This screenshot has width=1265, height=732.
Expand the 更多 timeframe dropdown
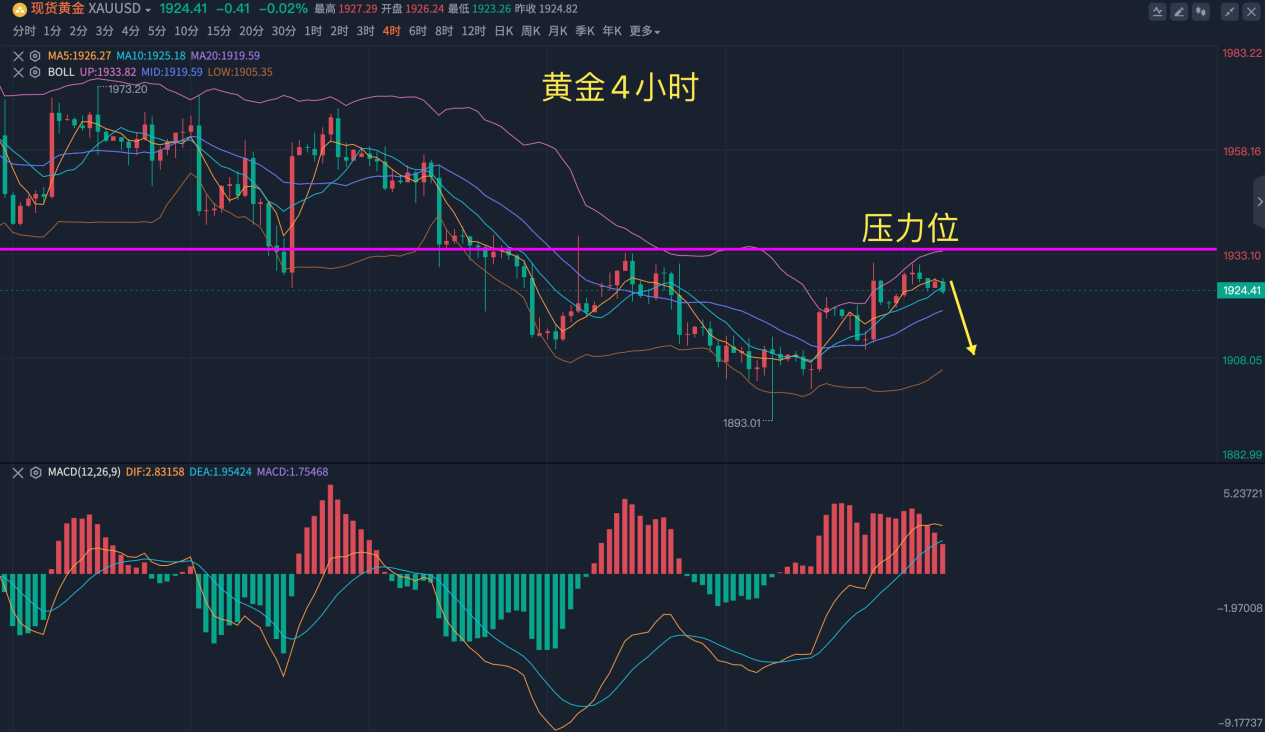tap(644, 31)
